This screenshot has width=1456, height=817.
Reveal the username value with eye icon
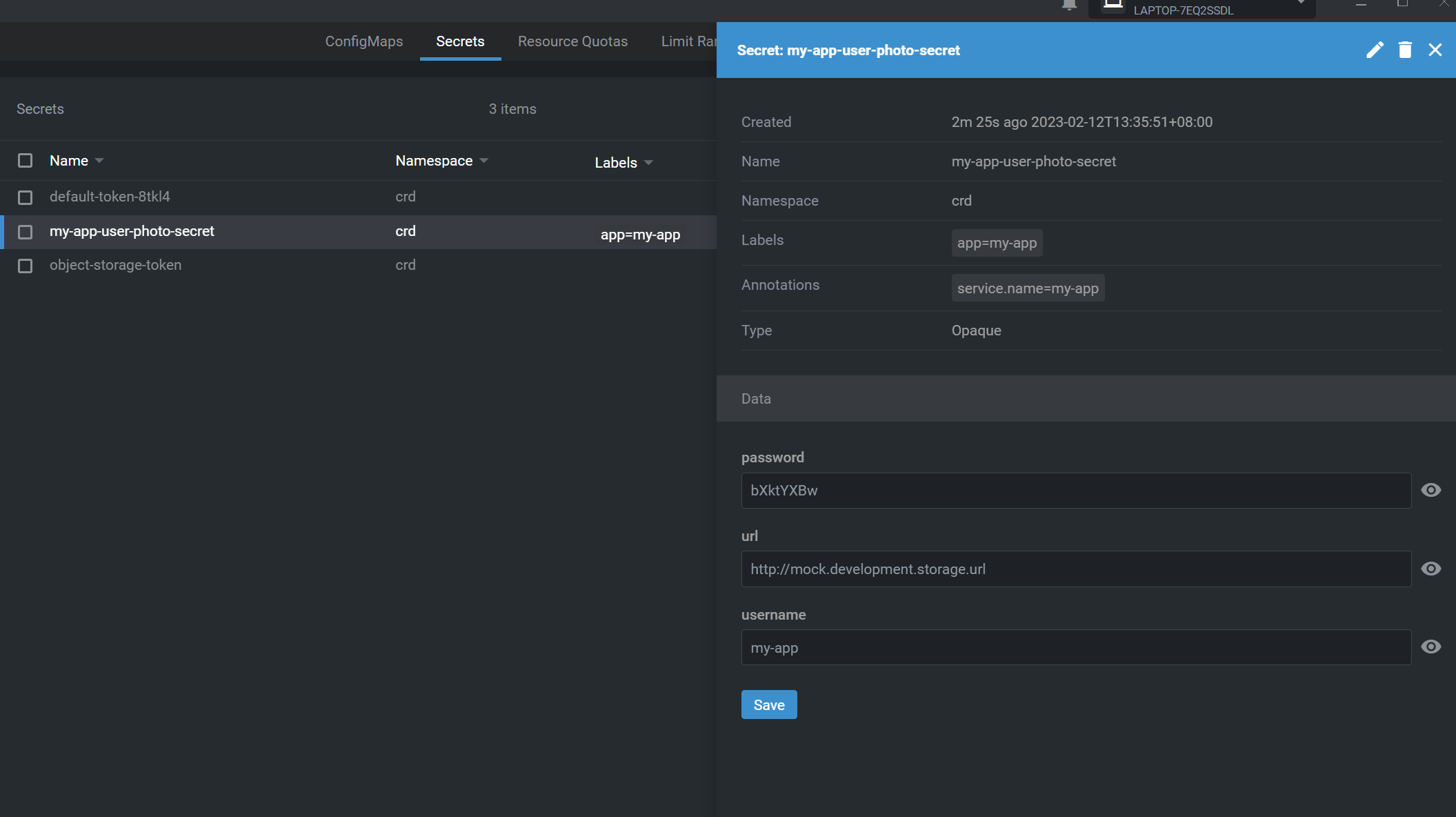coord(1431,647)
